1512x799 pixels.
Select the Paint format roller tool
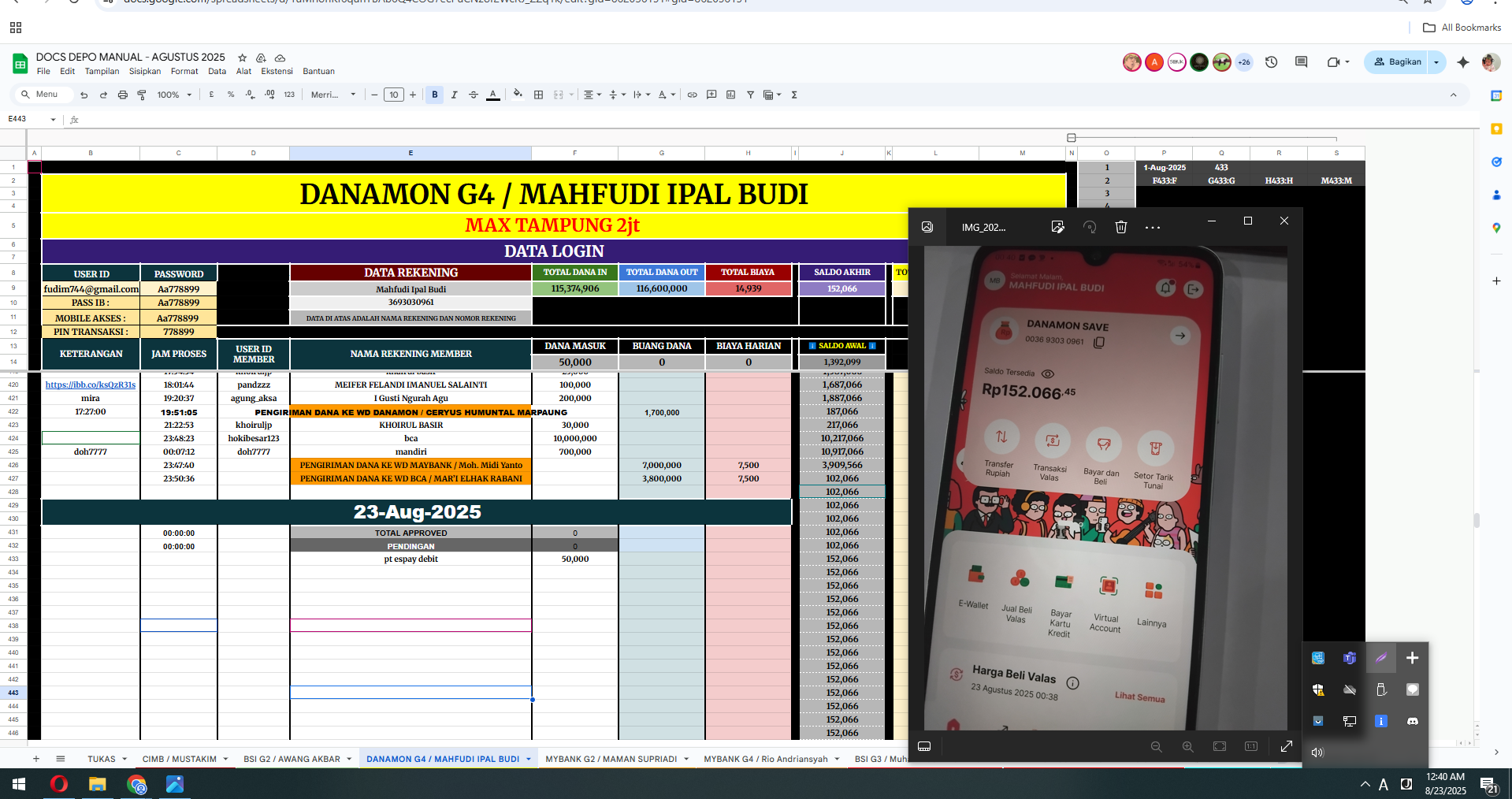142,95
